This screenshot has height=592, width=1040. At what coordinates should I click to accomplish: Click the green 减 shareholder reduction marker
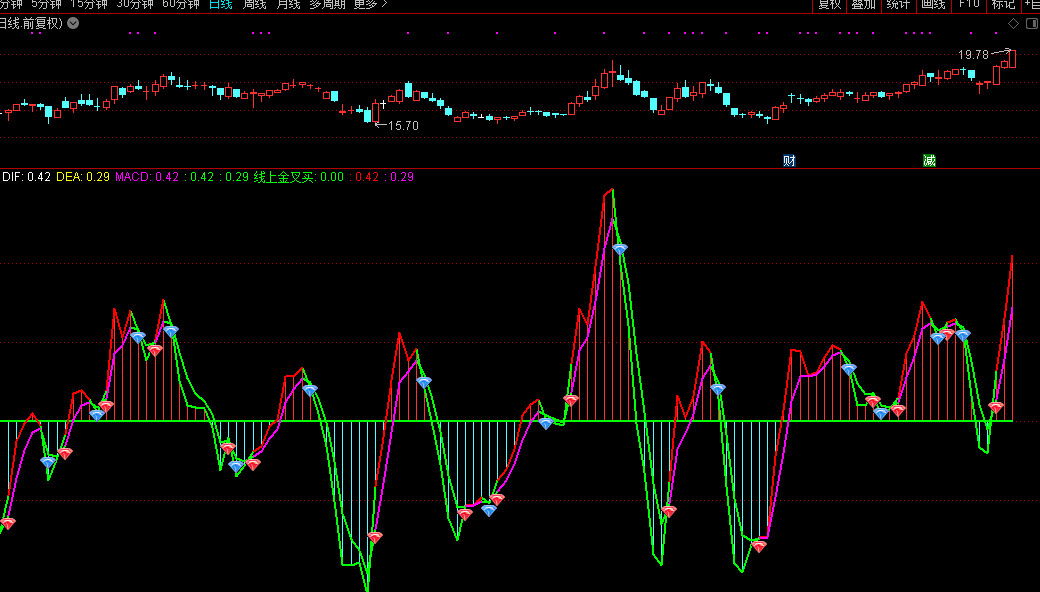click(x=929, y=160)
